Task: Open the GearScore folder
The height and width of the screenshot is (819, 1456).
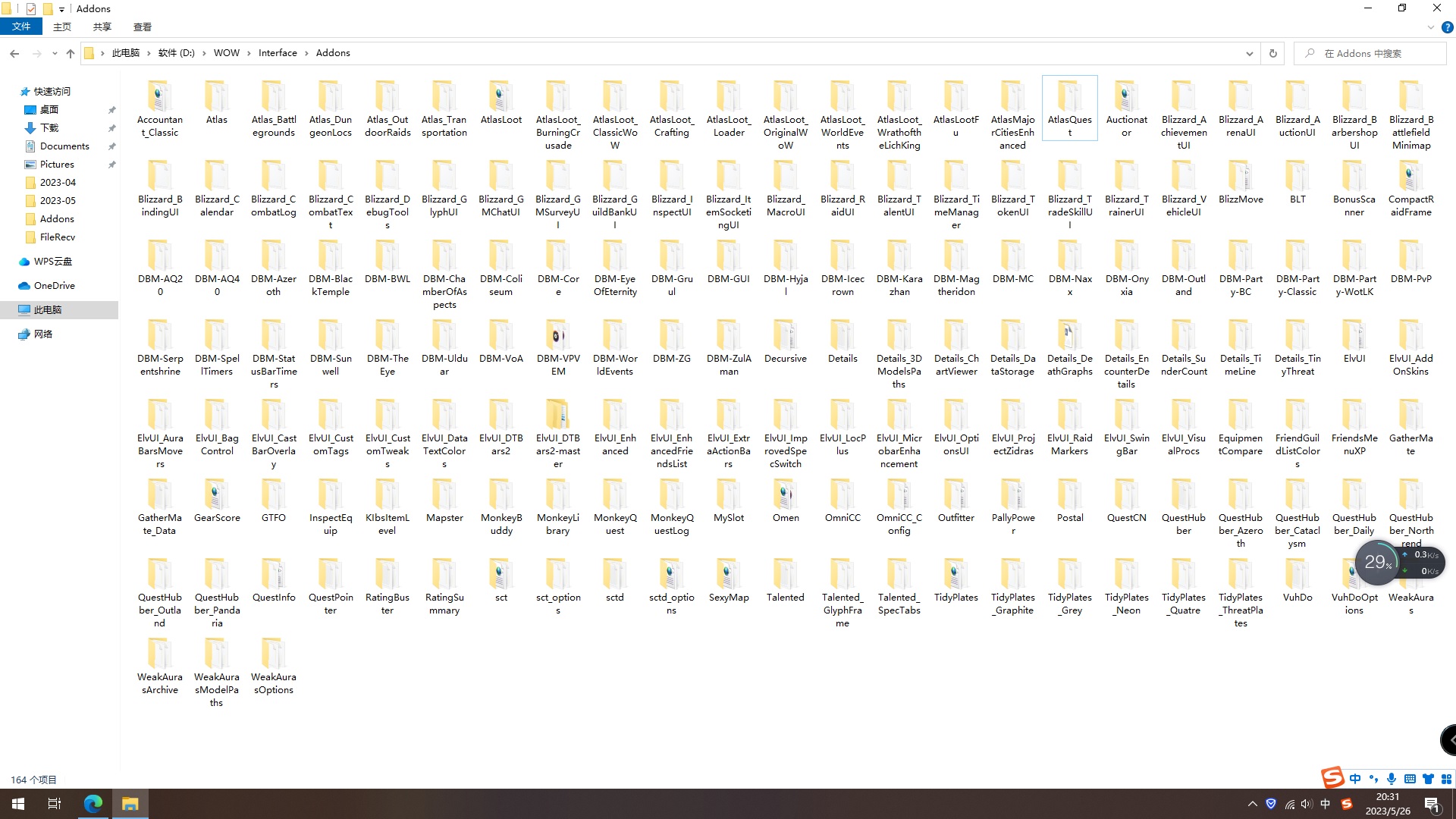Action: click(216, 497)
